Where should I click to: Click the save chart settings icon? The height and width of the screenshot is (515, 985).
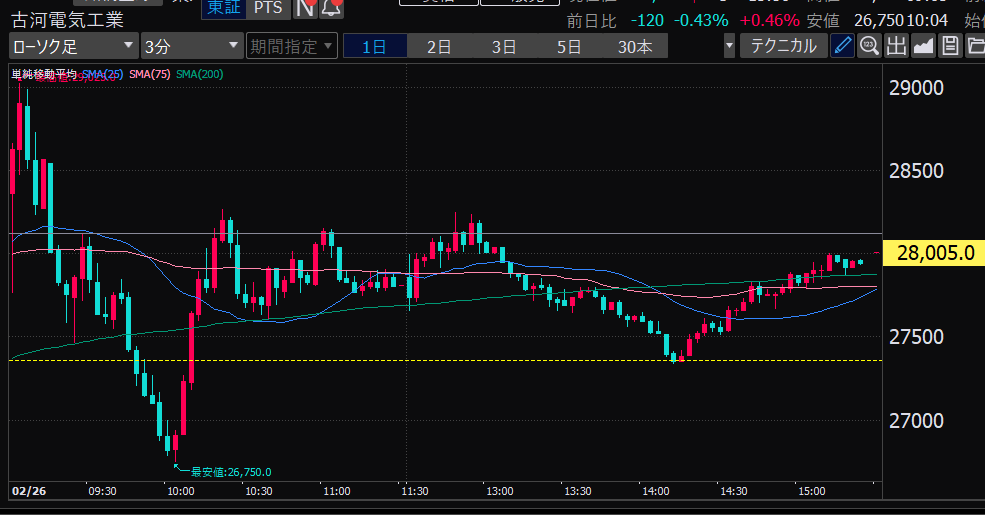click(x=950, y=45)
